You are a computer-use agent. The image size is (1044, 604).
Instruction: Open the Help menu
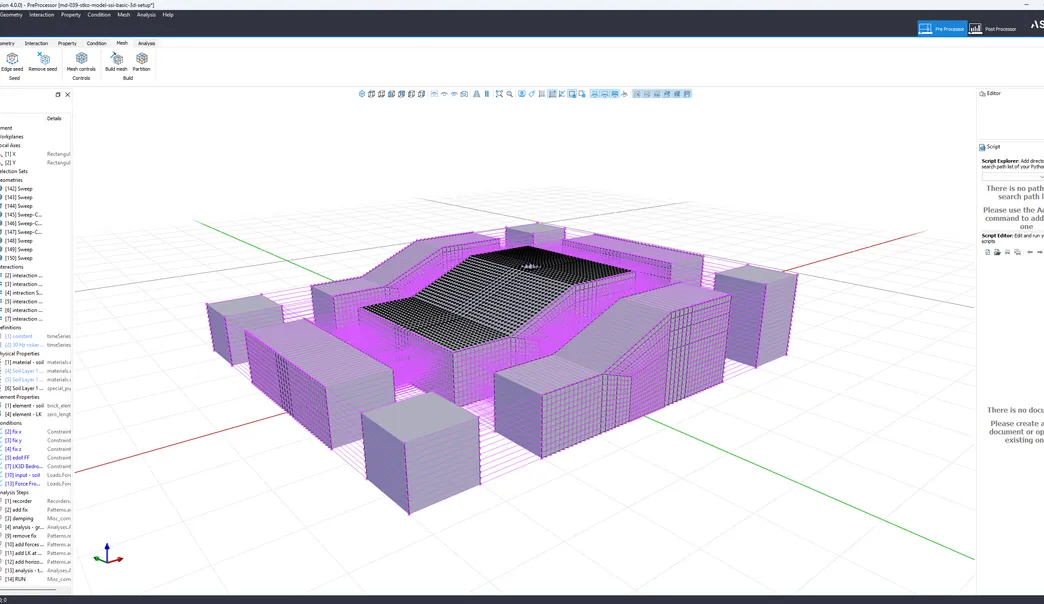point(168,15)
